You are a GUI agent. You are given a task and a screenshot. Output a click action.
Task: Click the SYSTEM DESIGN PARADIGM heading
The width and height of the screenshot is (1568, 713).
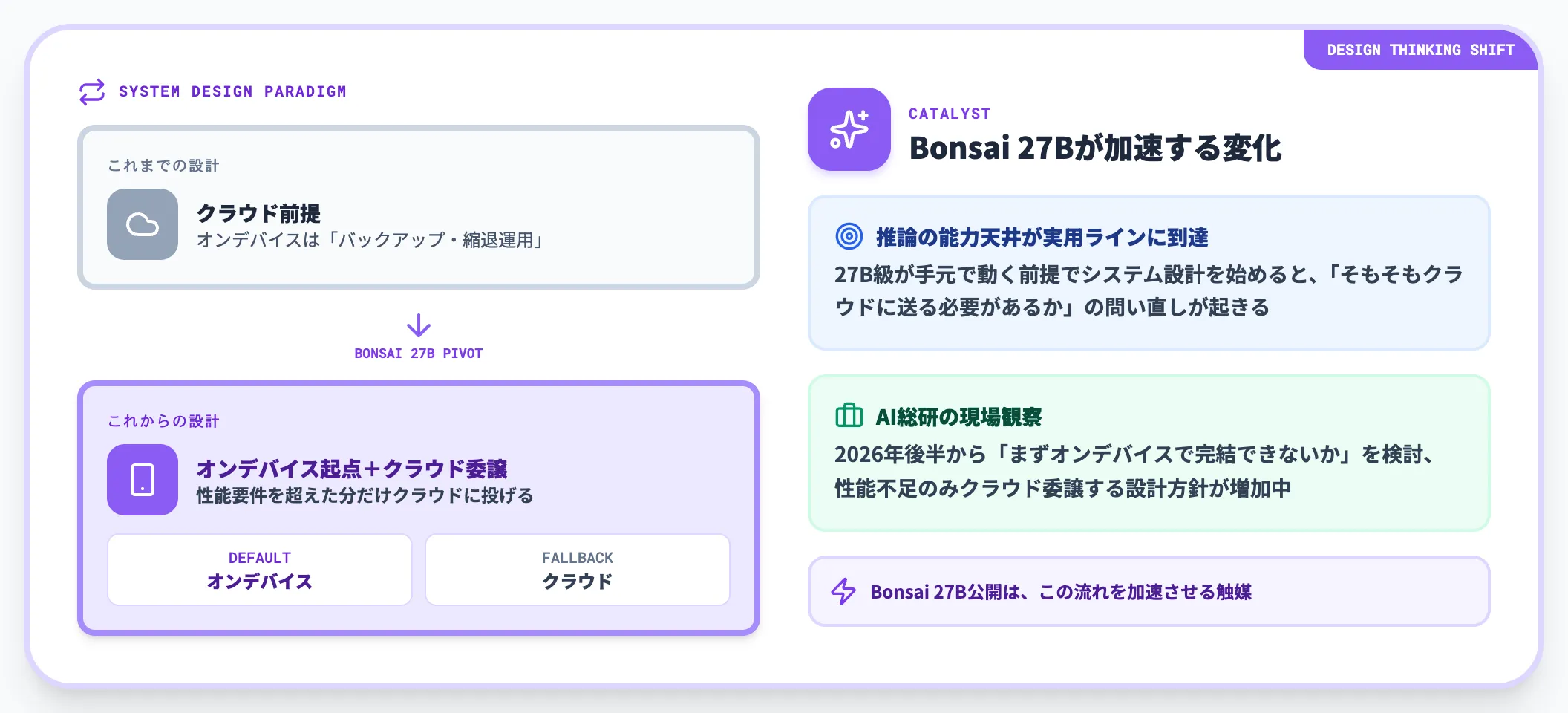pyautogui.click(x=232, y=91)
